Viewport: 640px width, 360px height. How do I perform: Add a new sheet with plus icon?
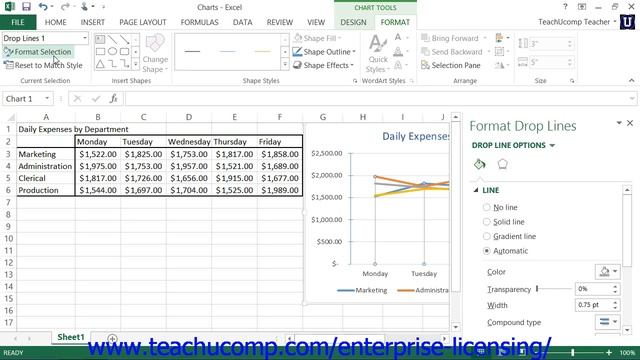click(112, 338)
